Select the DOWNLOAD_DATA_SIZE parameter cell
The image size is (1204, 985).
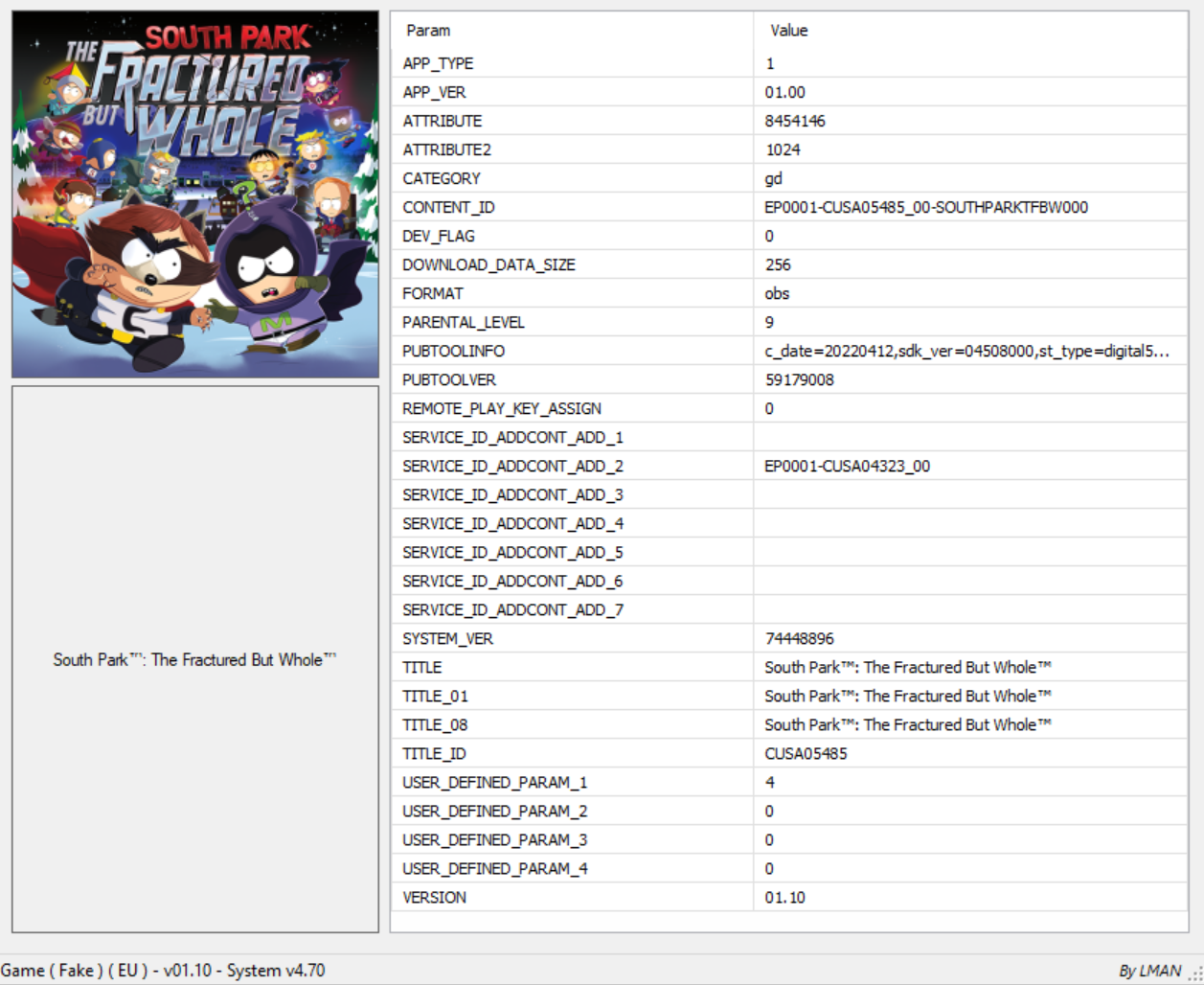572,264
